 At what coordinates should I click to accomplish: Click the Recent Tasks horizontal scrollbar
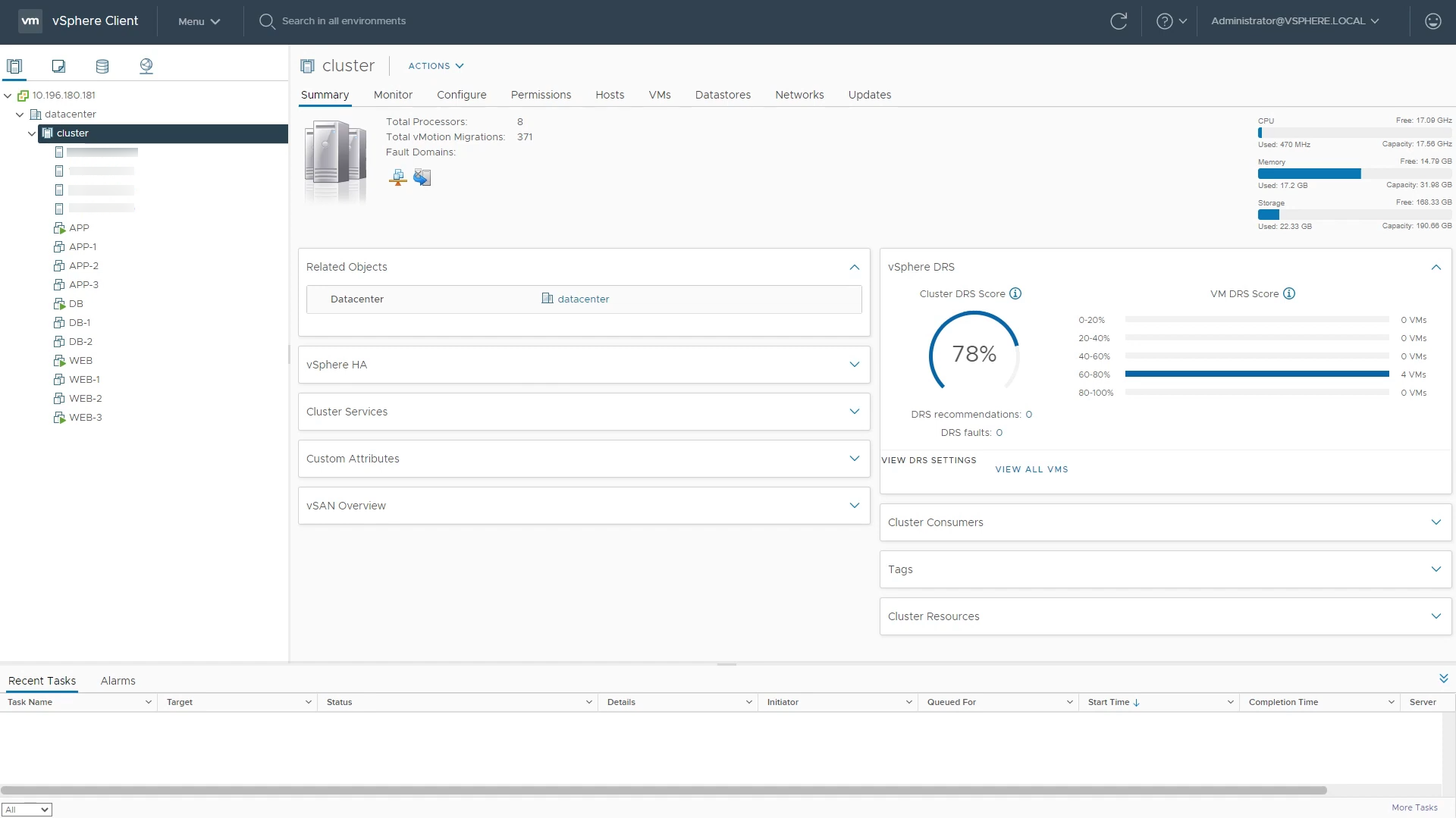point(664,790)
